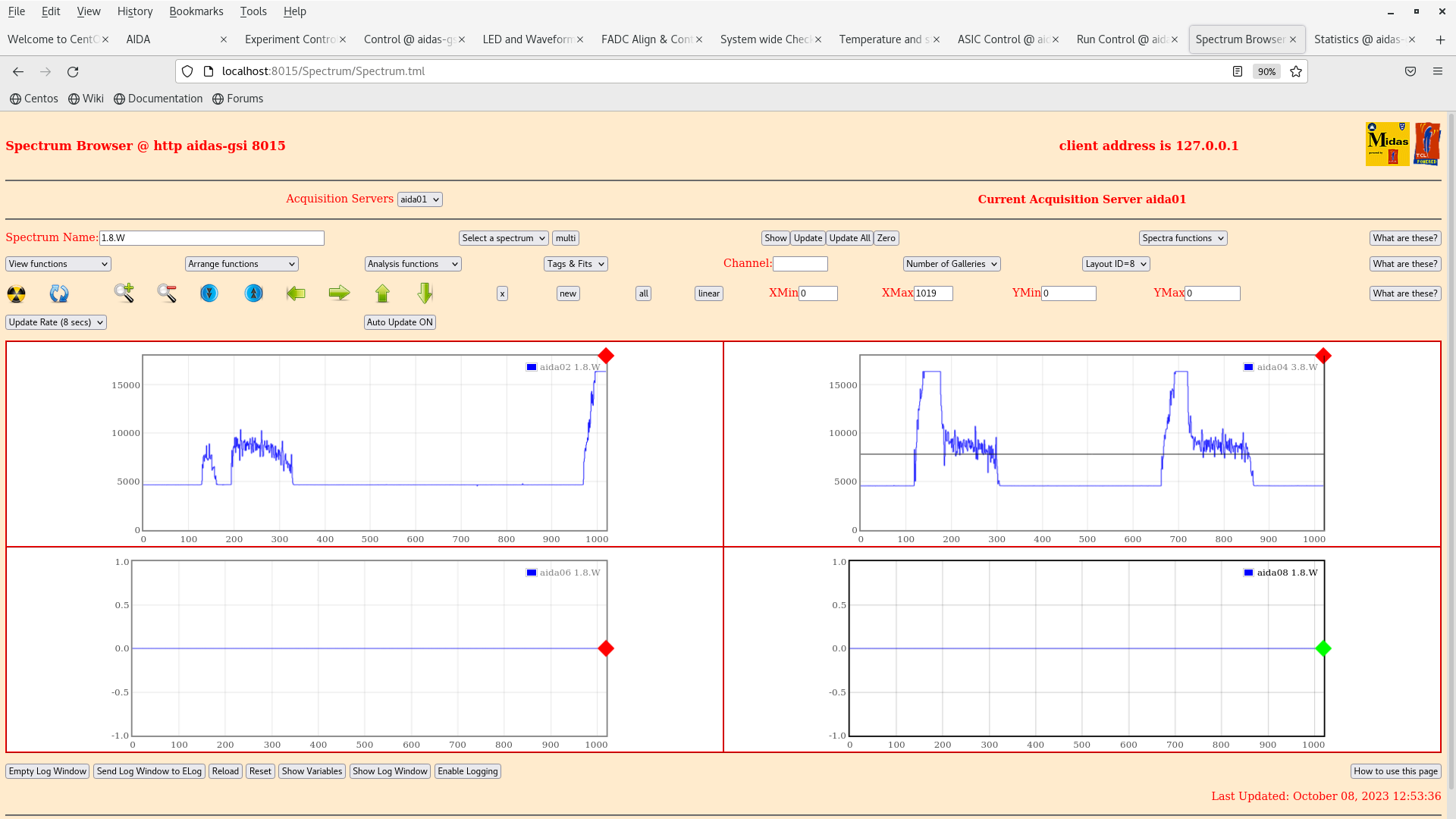The width and height of the screenshot is (1456, 819).
Task: Select the green diamond marker on aida08
Action: (x=1323, y=648)
